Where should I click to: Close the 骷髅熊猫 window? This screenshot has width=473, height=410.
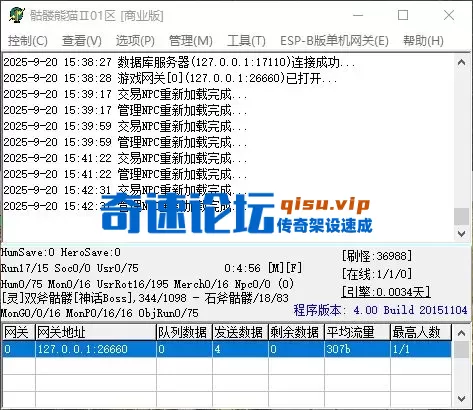(x=449, y=15)
